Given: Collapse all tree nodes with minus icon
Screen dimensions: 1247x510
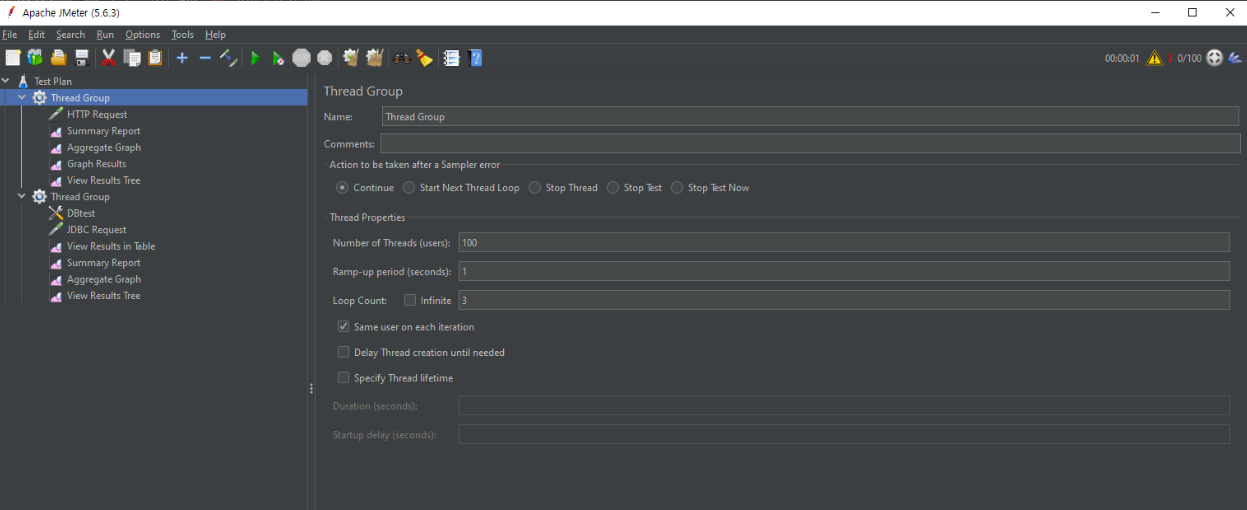Looking at the screenshot, I should [x=205, y=58].
